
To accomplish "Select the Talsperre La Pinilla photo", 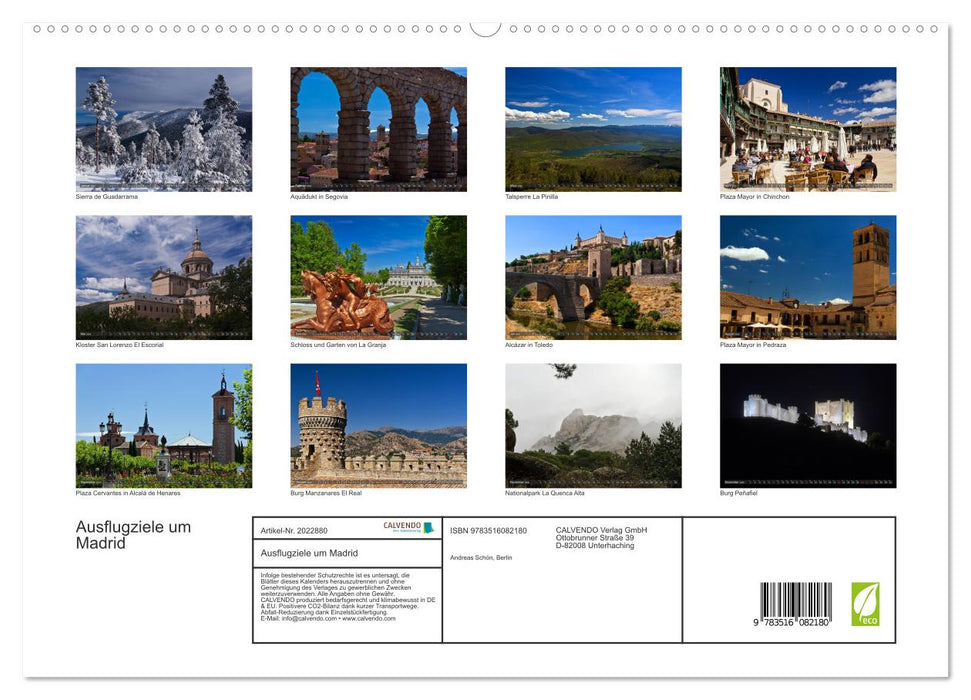I will pyautogui.click(x=594, y=128).
